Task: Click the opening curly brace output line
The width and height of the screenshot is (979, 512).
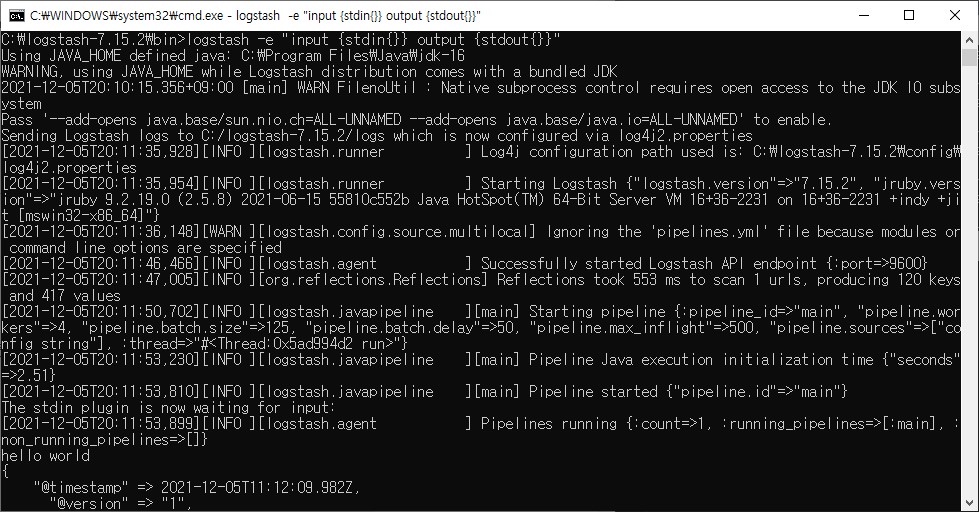Action: click(x=6, y=471)
